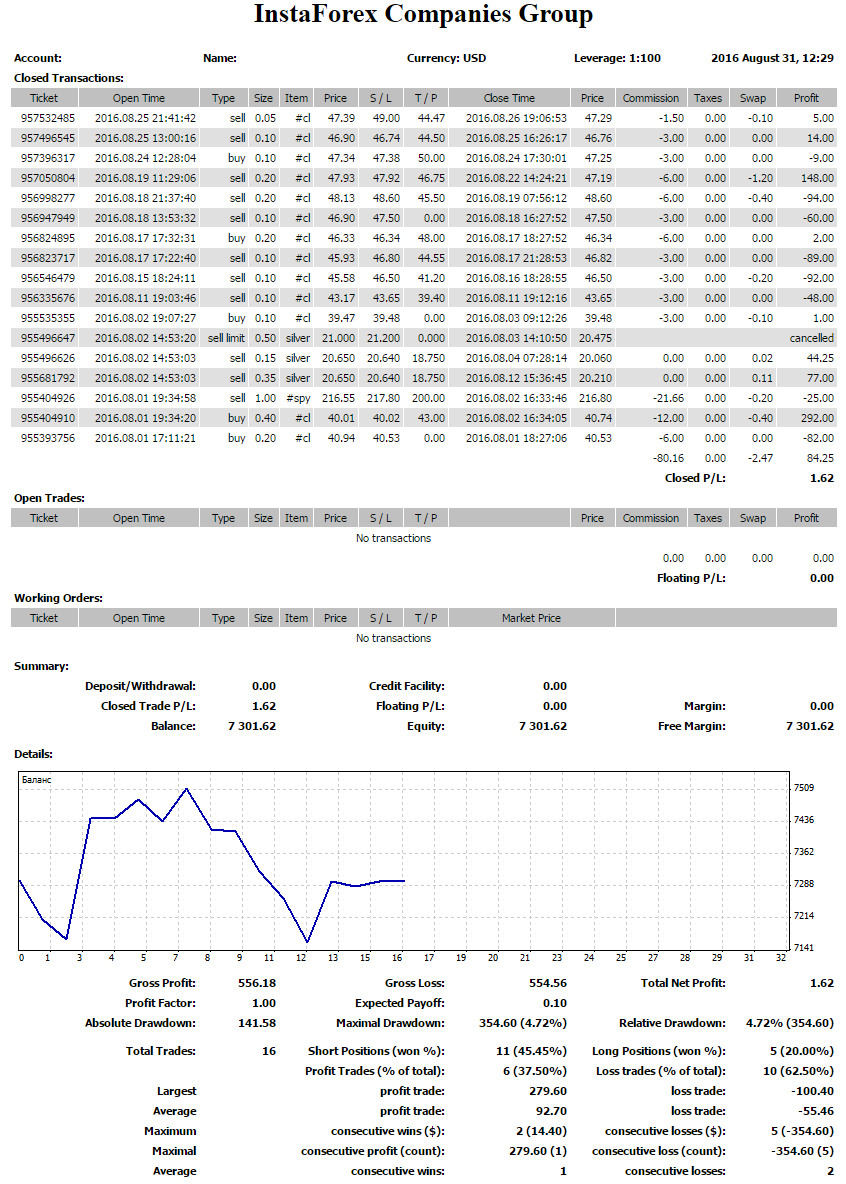Click the Market Price column header
Image resolution: width=846 pixels, height=1184 pixels.
coord(531,618)
